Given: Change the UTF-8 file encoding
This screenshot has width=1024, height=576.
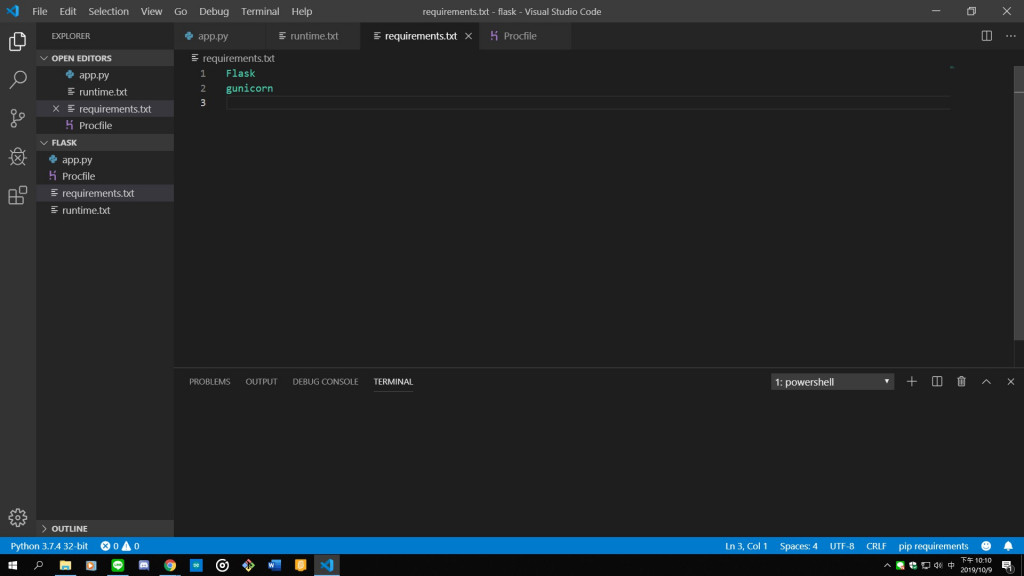Looking at the screenshot, I should click(842, 546).
